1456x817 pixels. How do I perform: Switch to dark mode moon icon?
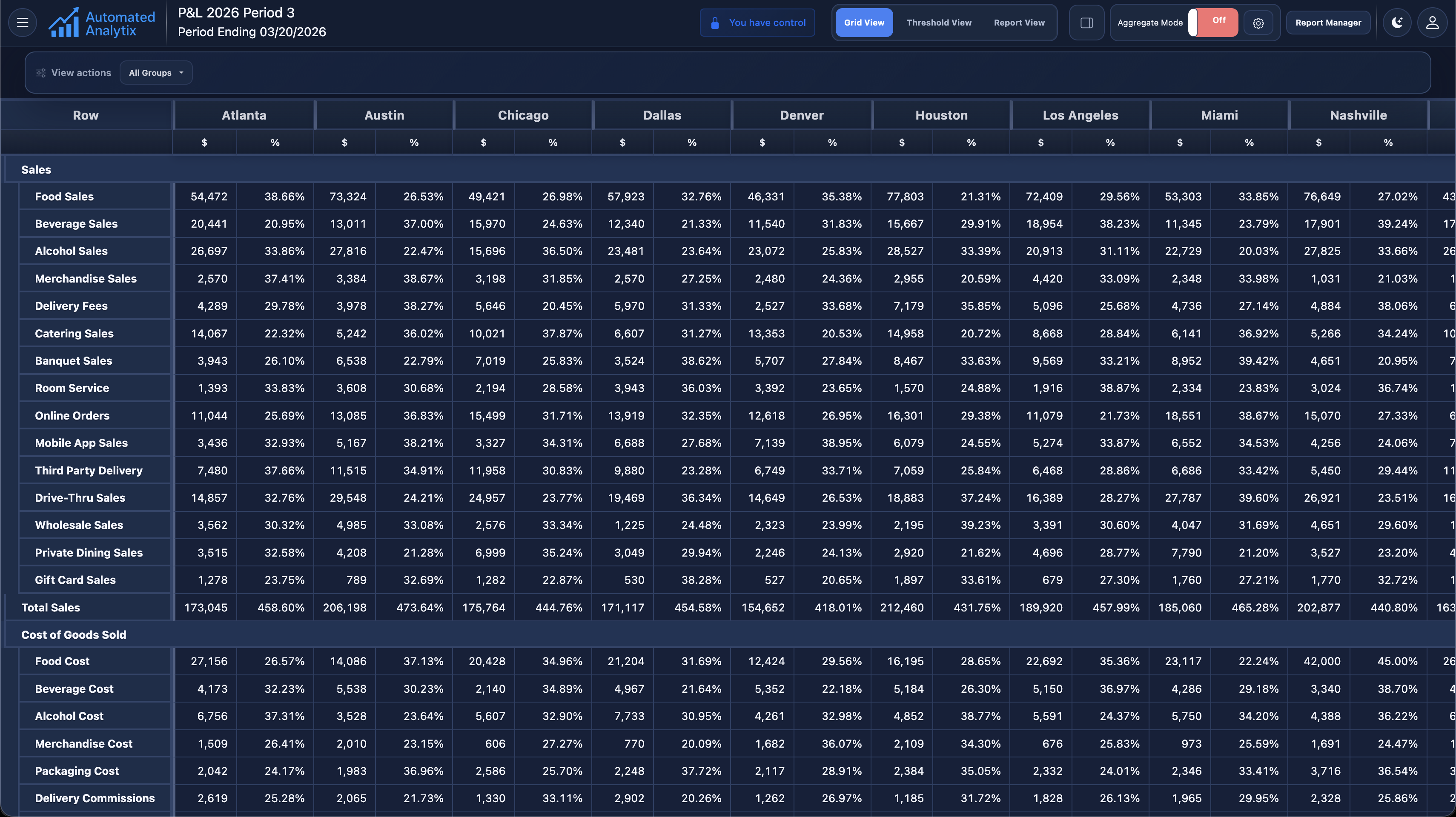[x=1397, y=23]
